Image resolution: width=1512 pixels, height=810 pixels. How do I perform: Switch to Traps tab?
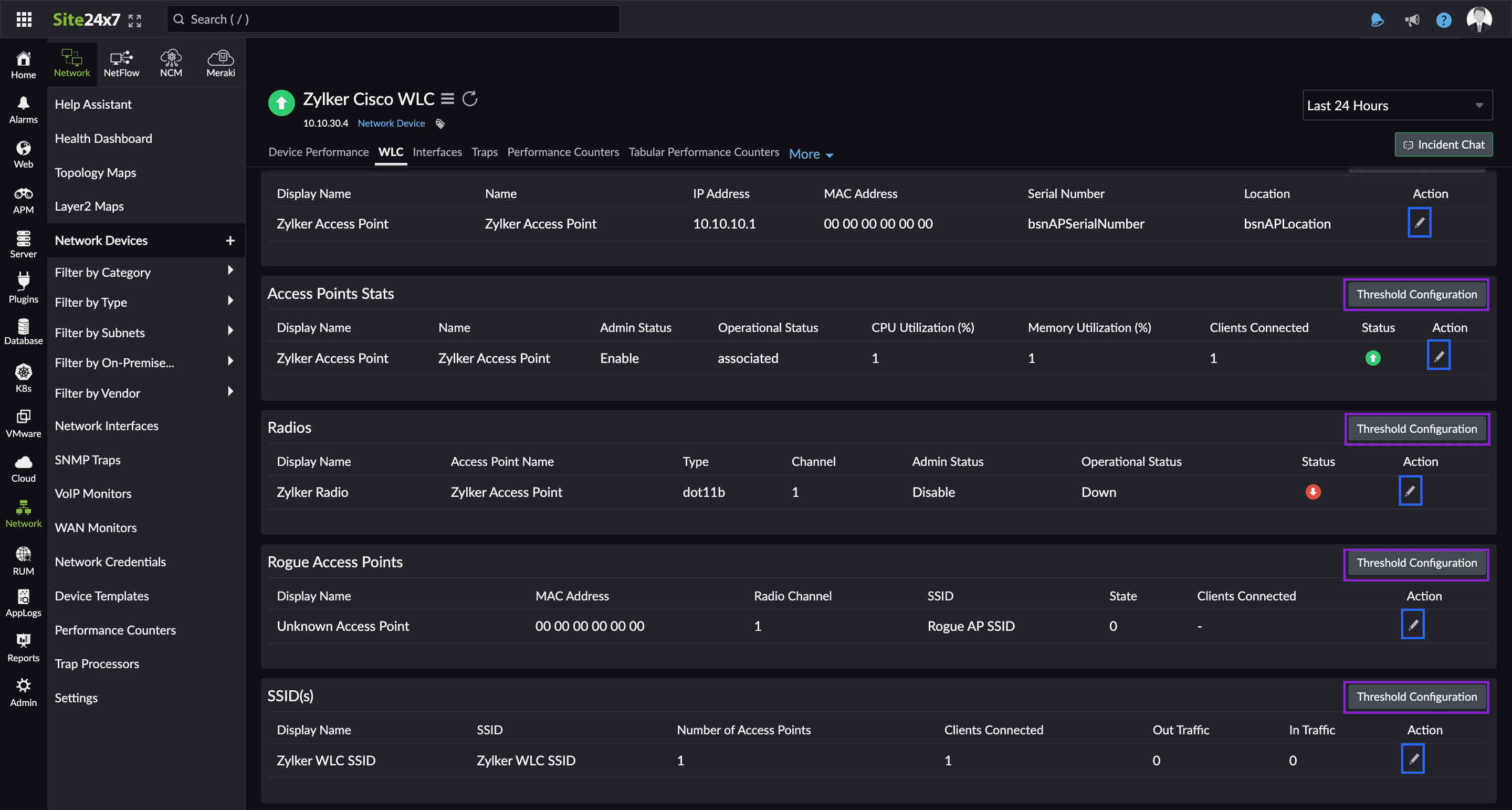tap(484, 152)
